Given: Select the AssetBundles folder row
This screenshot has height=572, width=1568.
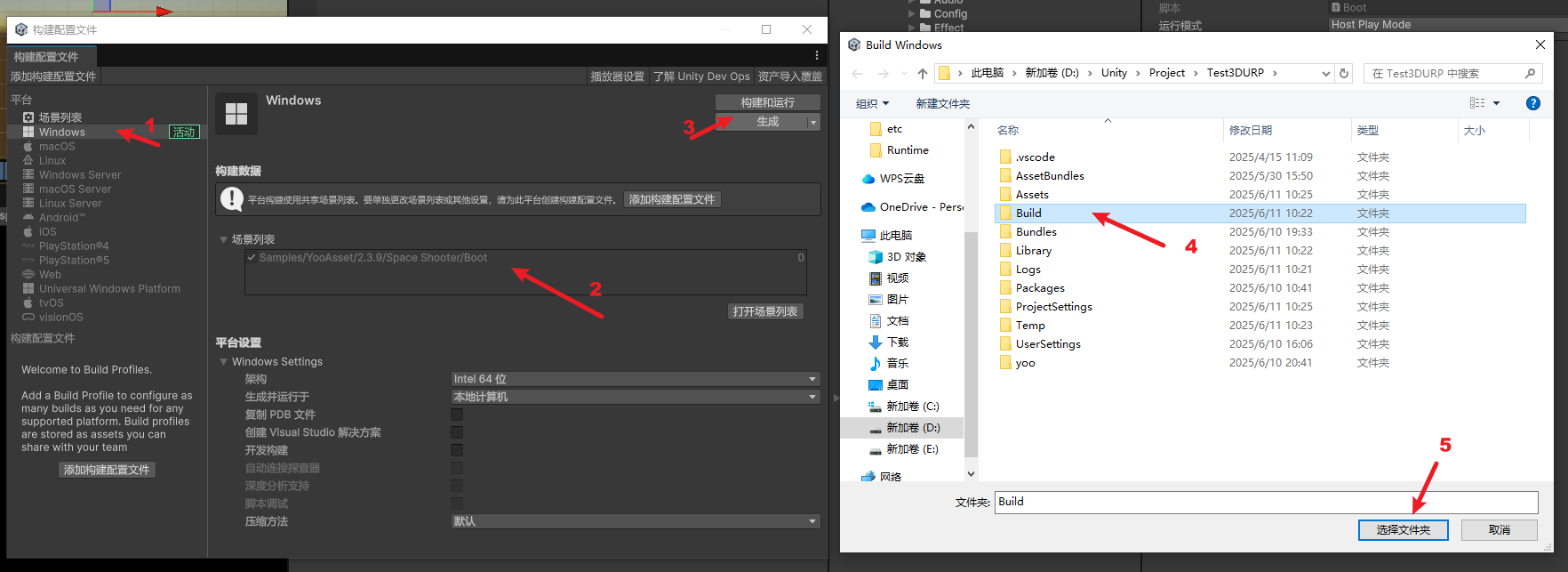Looking at the screenshot, I should click(1260, 176).
